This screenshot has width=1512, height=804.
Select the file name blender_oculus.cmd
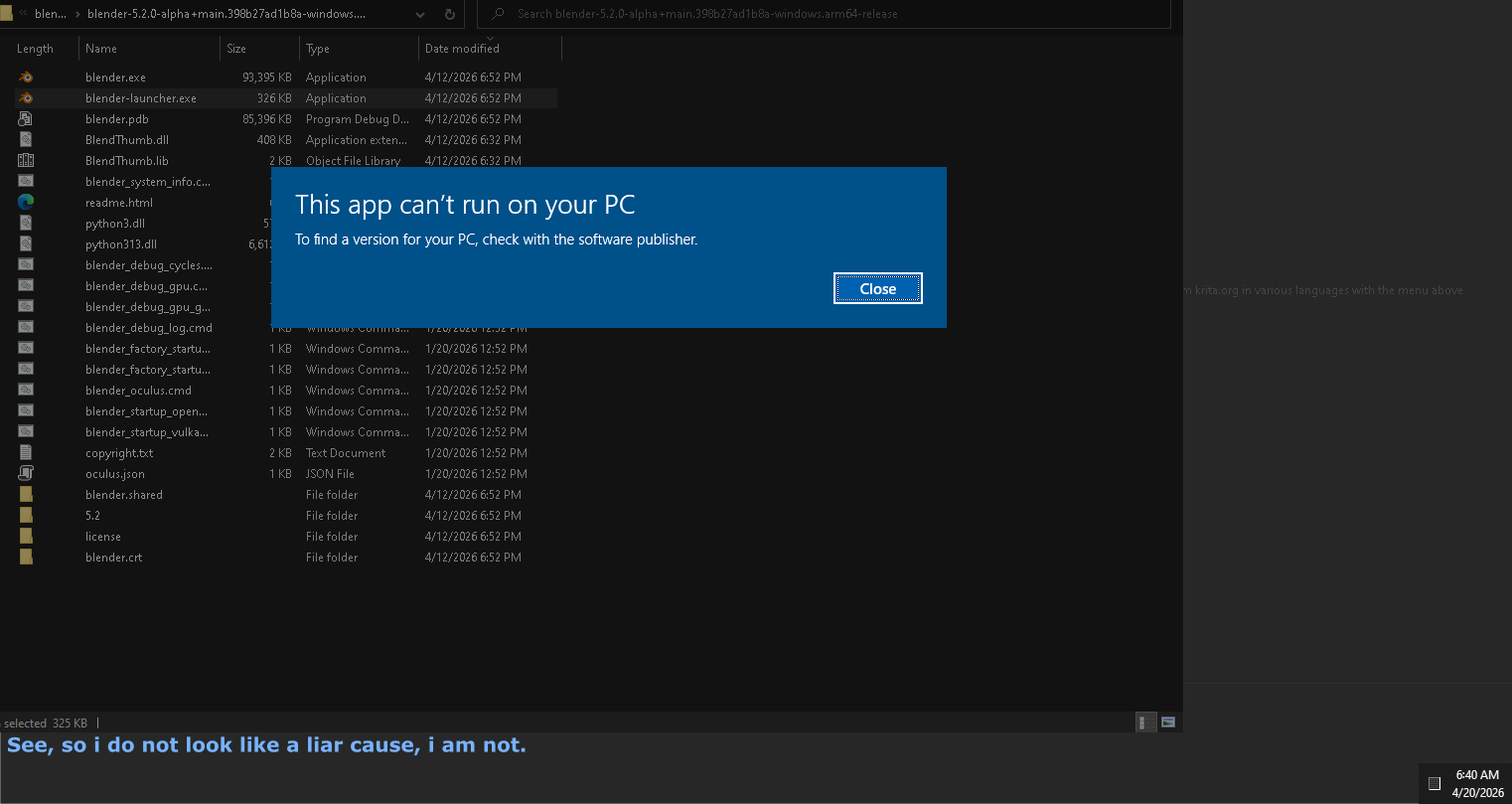click(138, 390)
